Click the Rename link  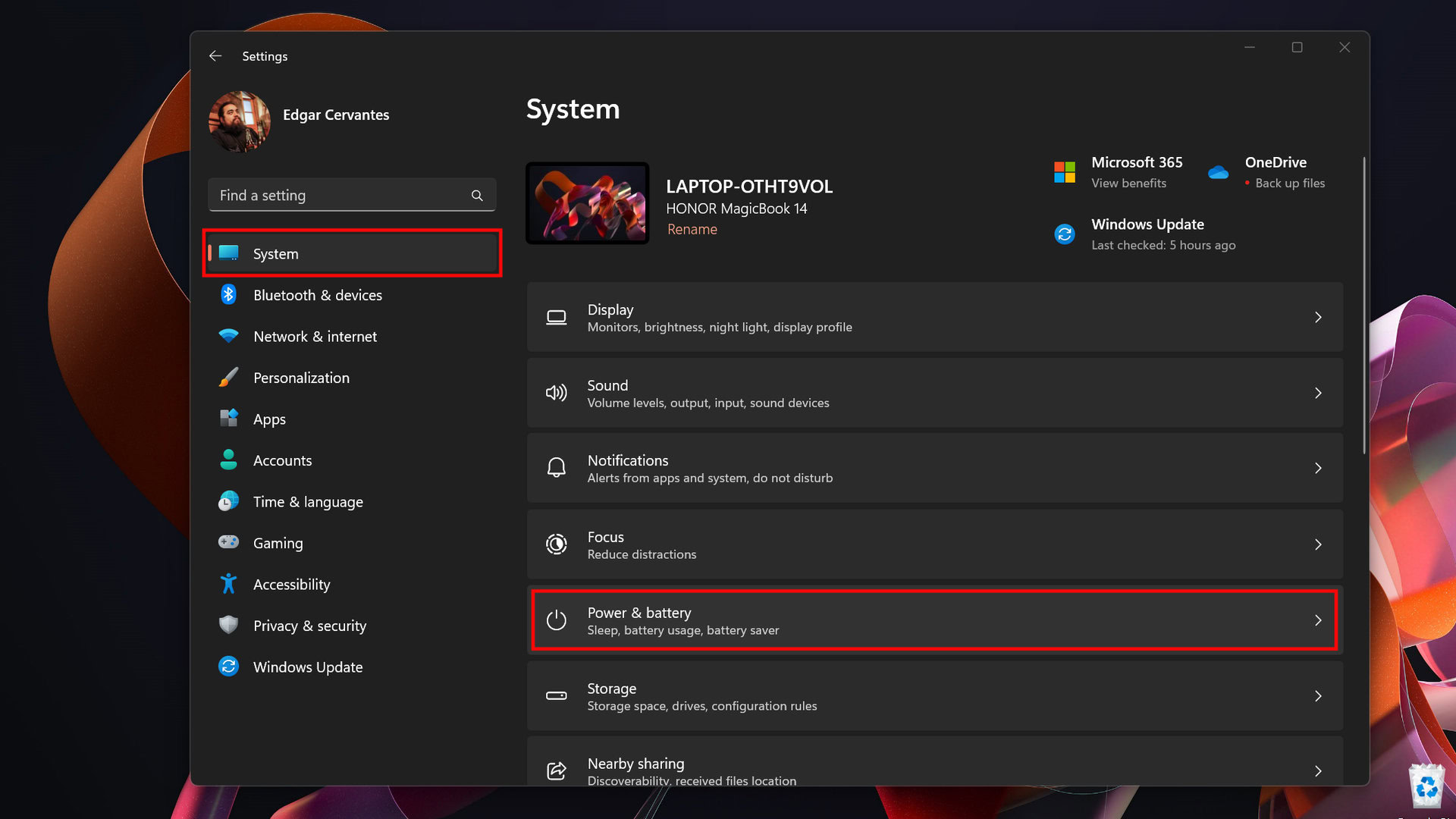692,229
